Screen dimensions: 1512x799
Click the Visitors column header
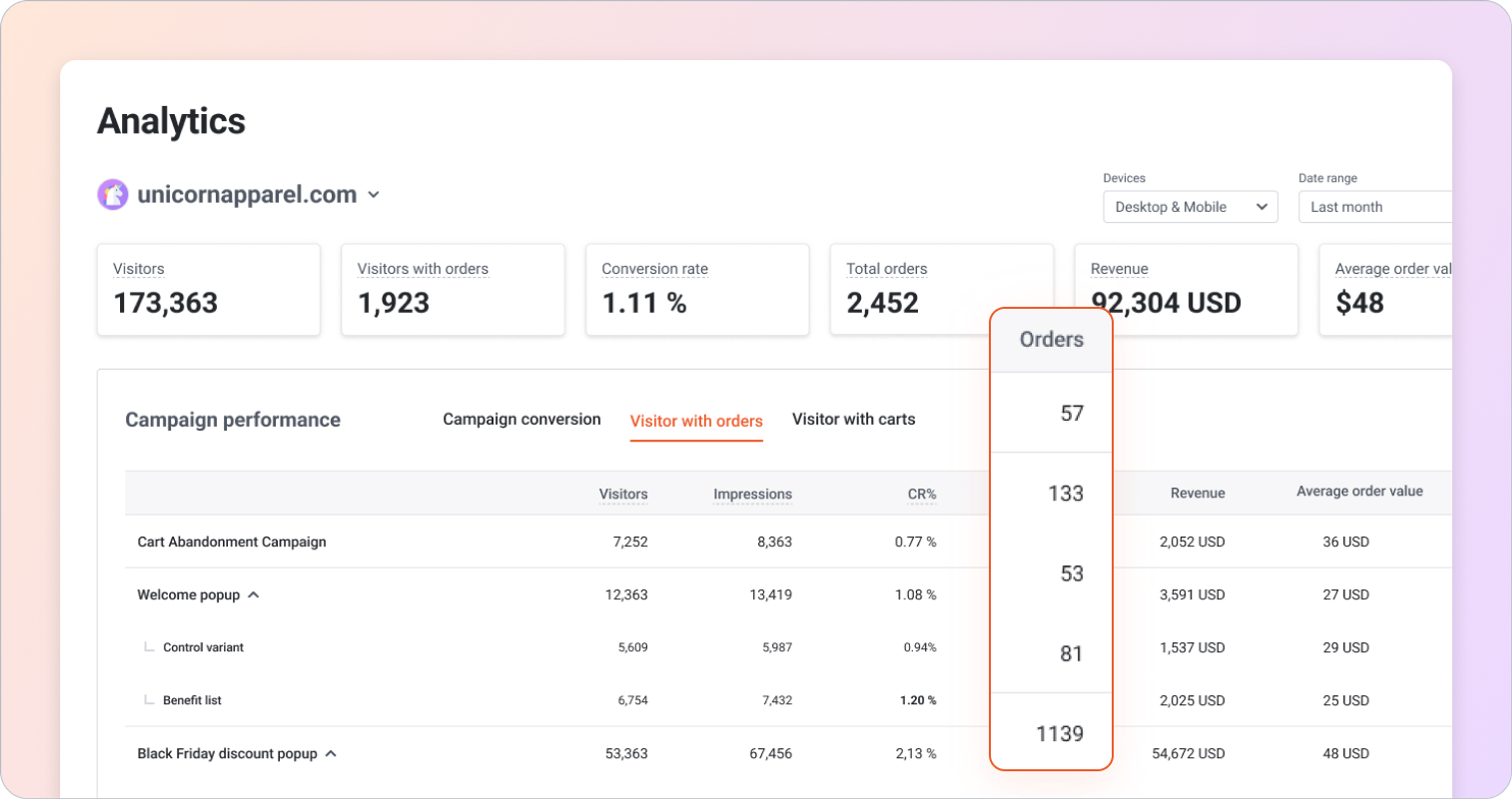point(623,494)
